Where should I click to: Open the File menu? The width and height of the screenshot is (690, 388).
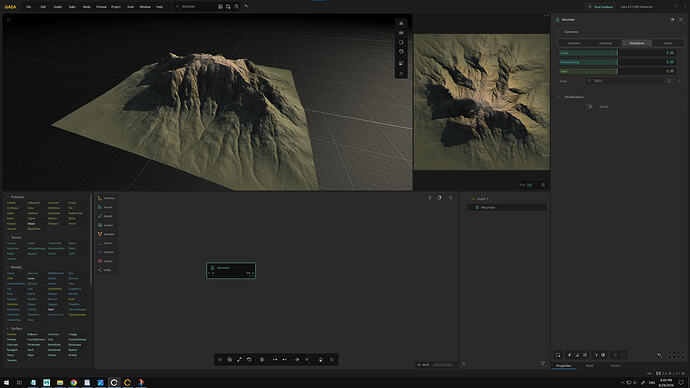pos(28,7)
